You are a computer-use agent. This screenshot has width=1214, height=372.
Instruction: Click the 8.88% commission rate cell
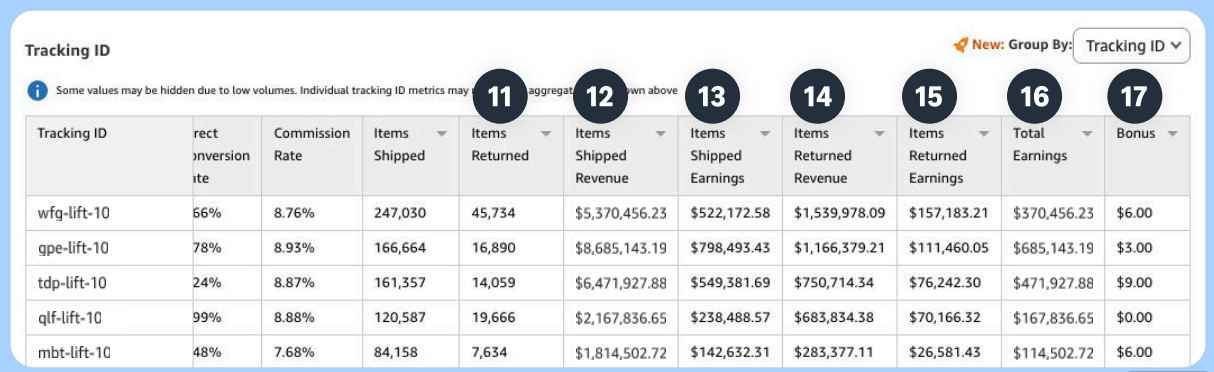click(312, 318)
